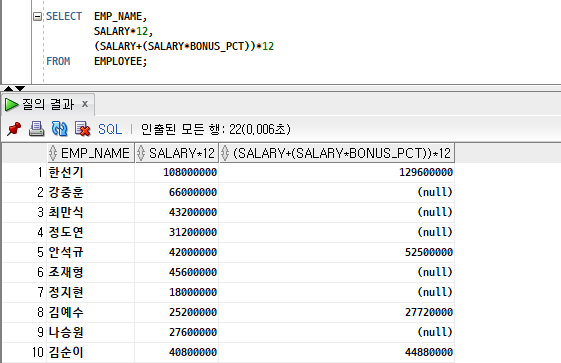
Task: Select value 25200000
Action: 177,313
